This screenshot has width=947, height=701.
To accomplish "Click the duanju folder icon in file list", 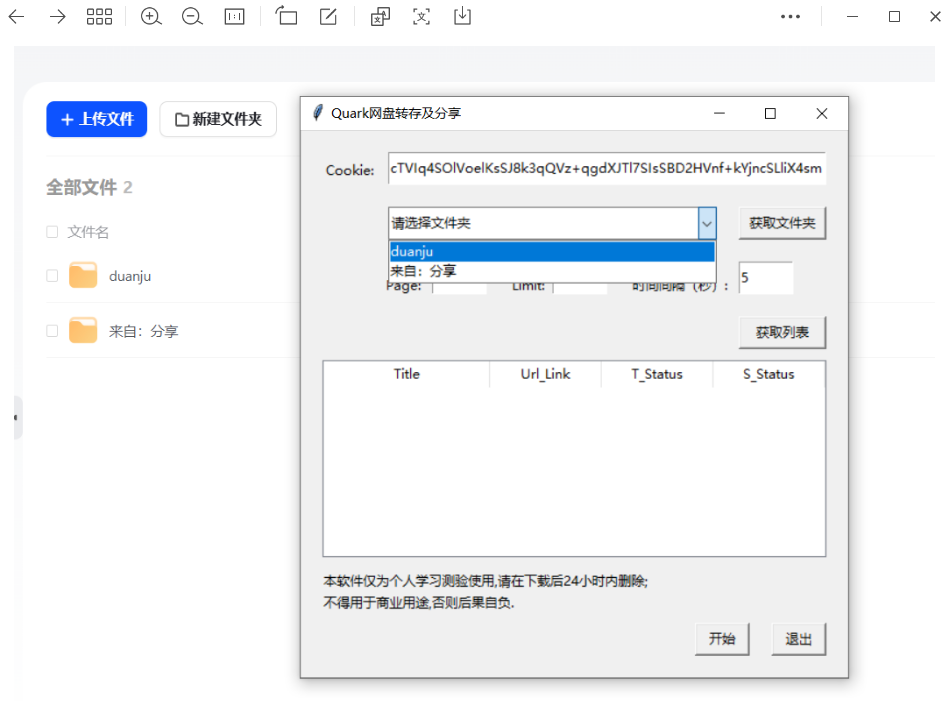I will pos(83,275).
